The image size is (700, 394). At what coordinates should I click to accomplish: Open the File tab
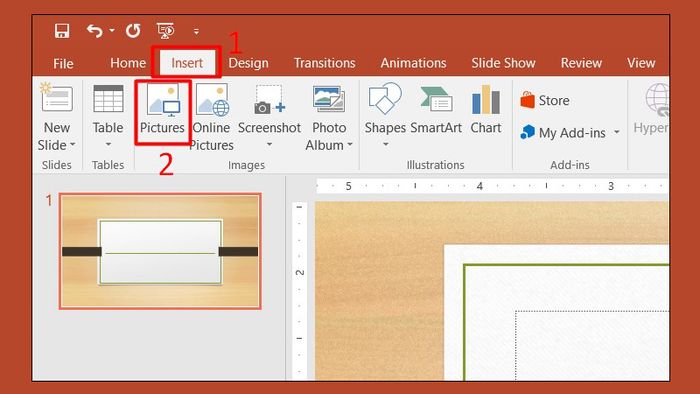(x=63, y=63)
